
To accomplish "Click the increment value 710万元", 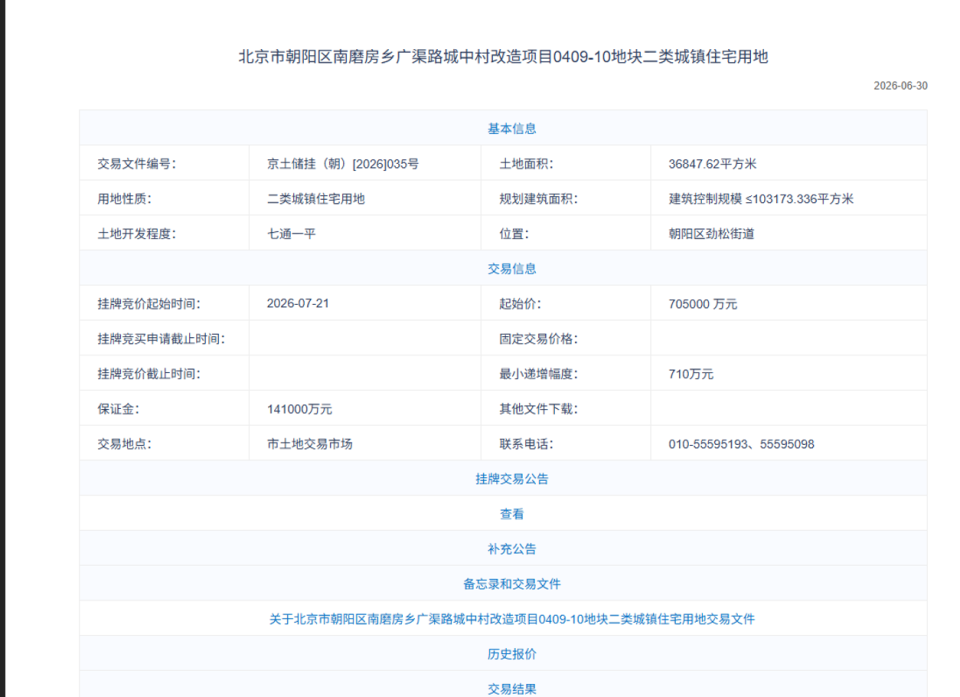I will [691, 374].
